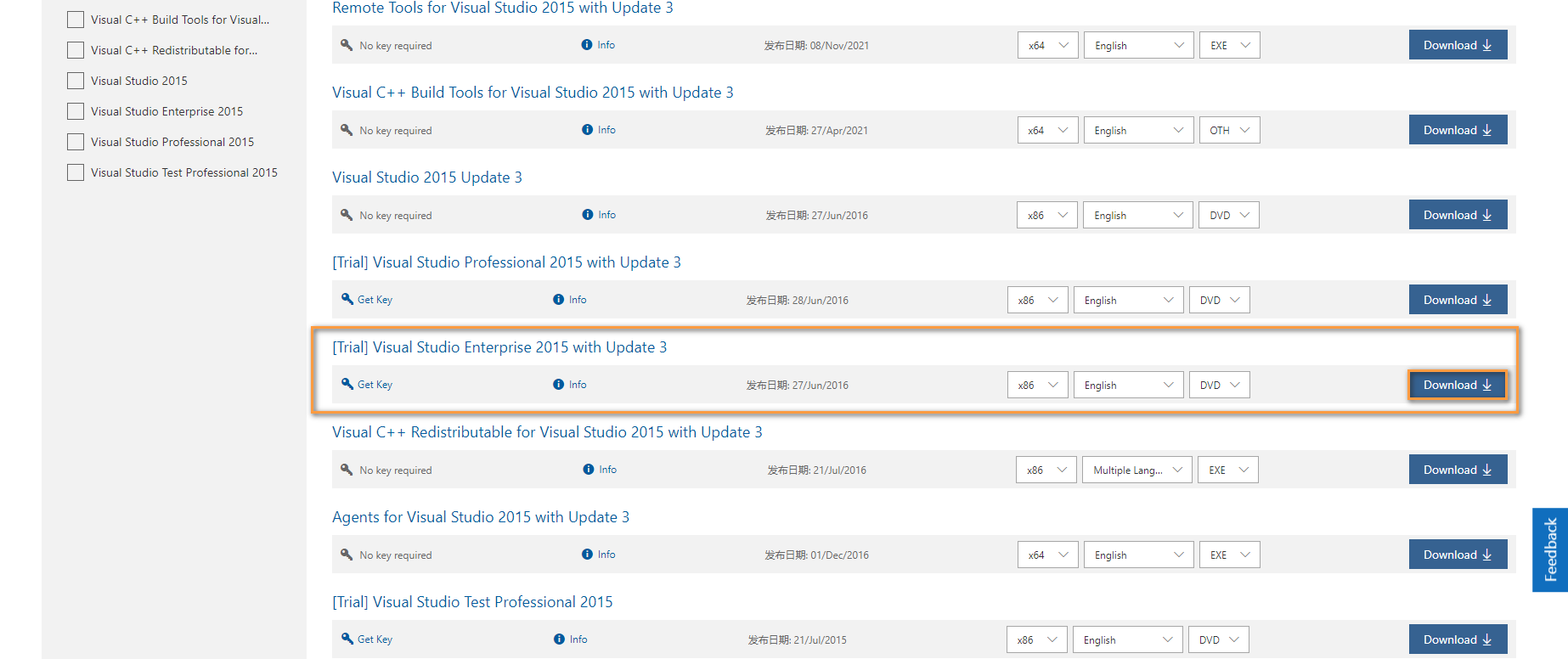Download Visual C++ Redistributable 2015
Screen dimensions: 1568x659
tap(1458, 470)
